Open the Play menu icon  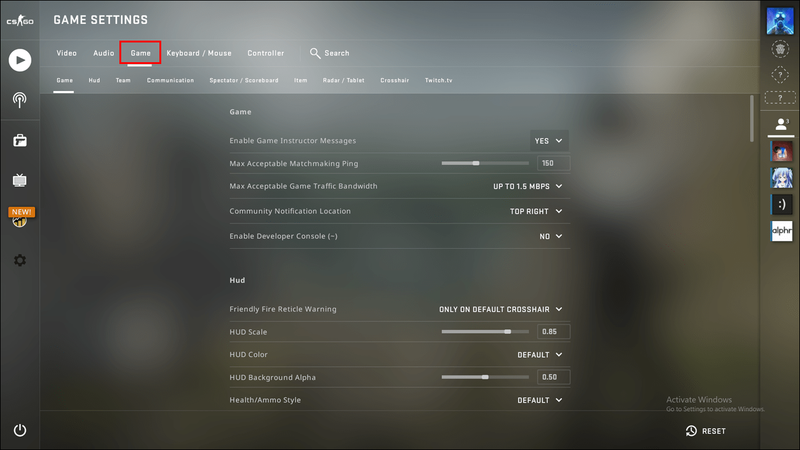[20, 60]
